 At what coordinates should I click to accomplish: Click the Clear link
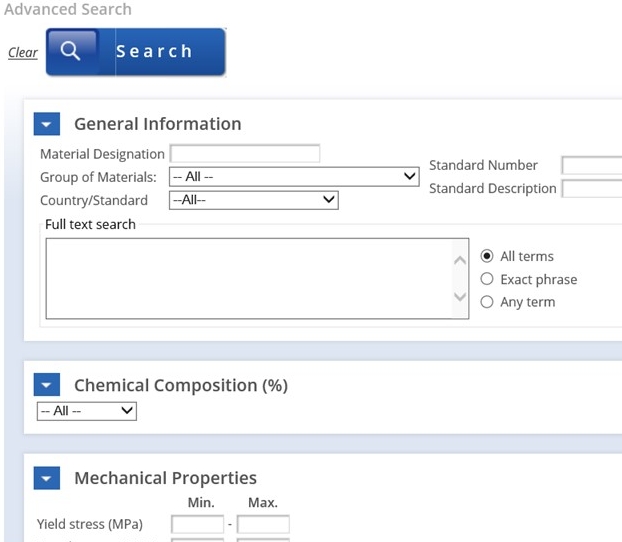pyautogui.click(x=23, y=53)
